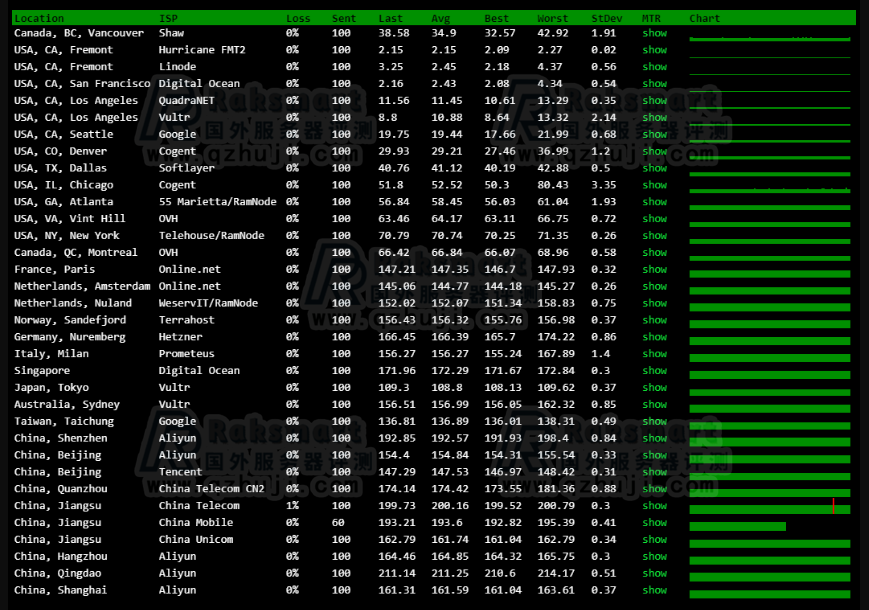Screen dimensions: 869x610
Task: Select the 'China Telecom CN2' ISP cell
Action: pyautogui.click(x=211, y=489)
